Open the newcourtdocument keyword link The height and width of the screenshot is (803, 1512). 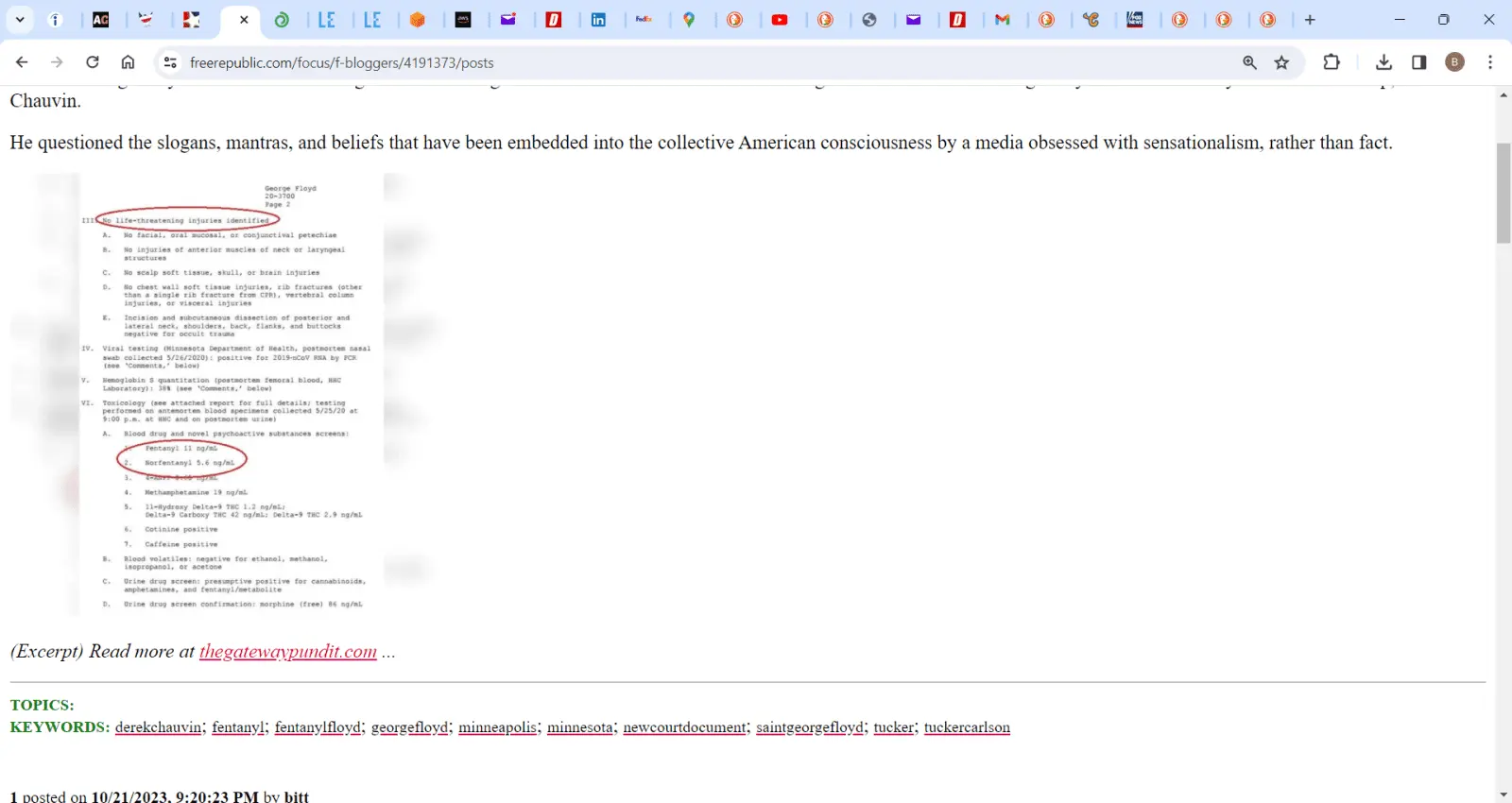click(x=684, y=727)
